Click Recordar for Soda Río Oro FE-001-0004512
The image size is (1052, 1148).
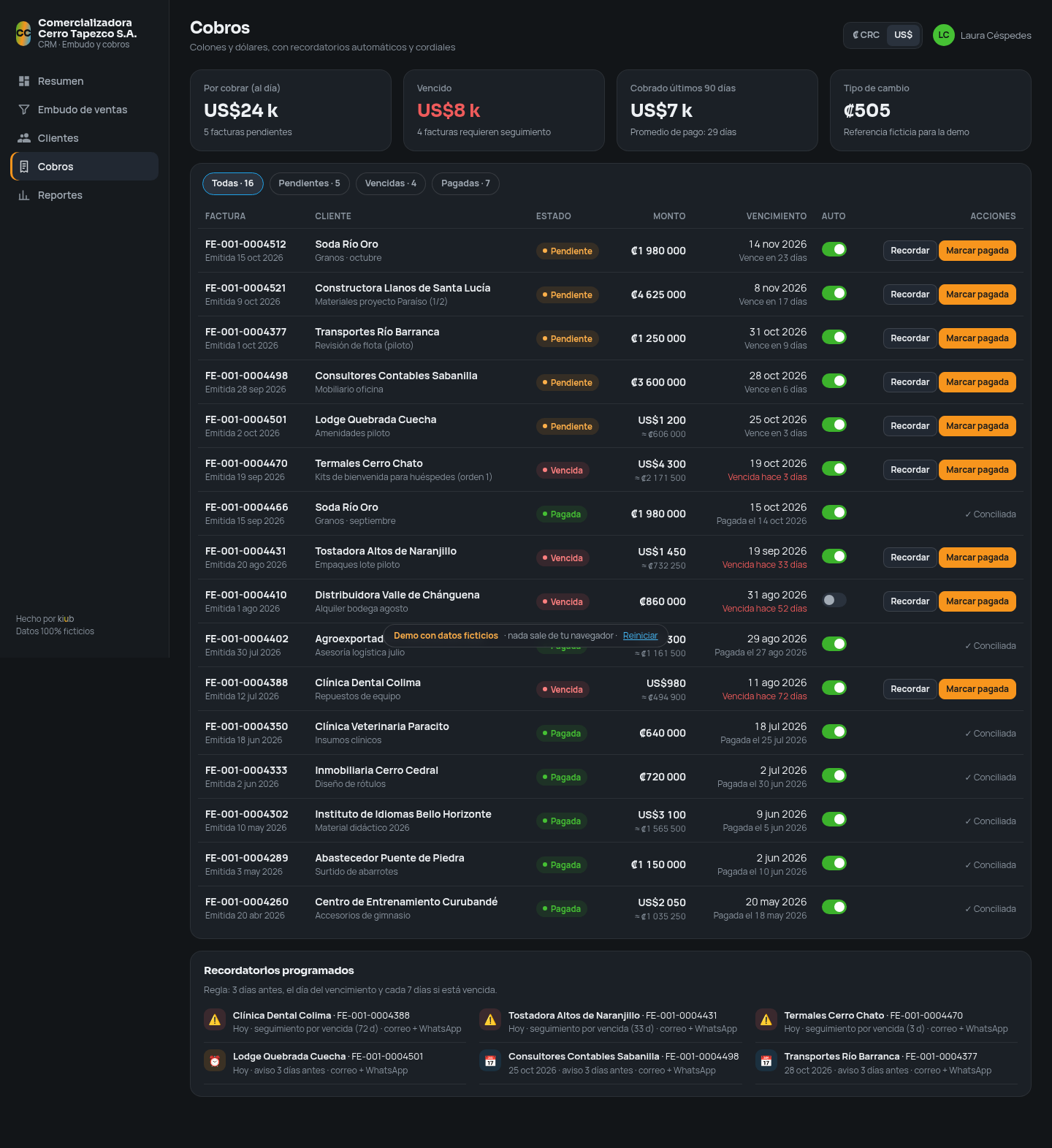click(x=910, y=251)
